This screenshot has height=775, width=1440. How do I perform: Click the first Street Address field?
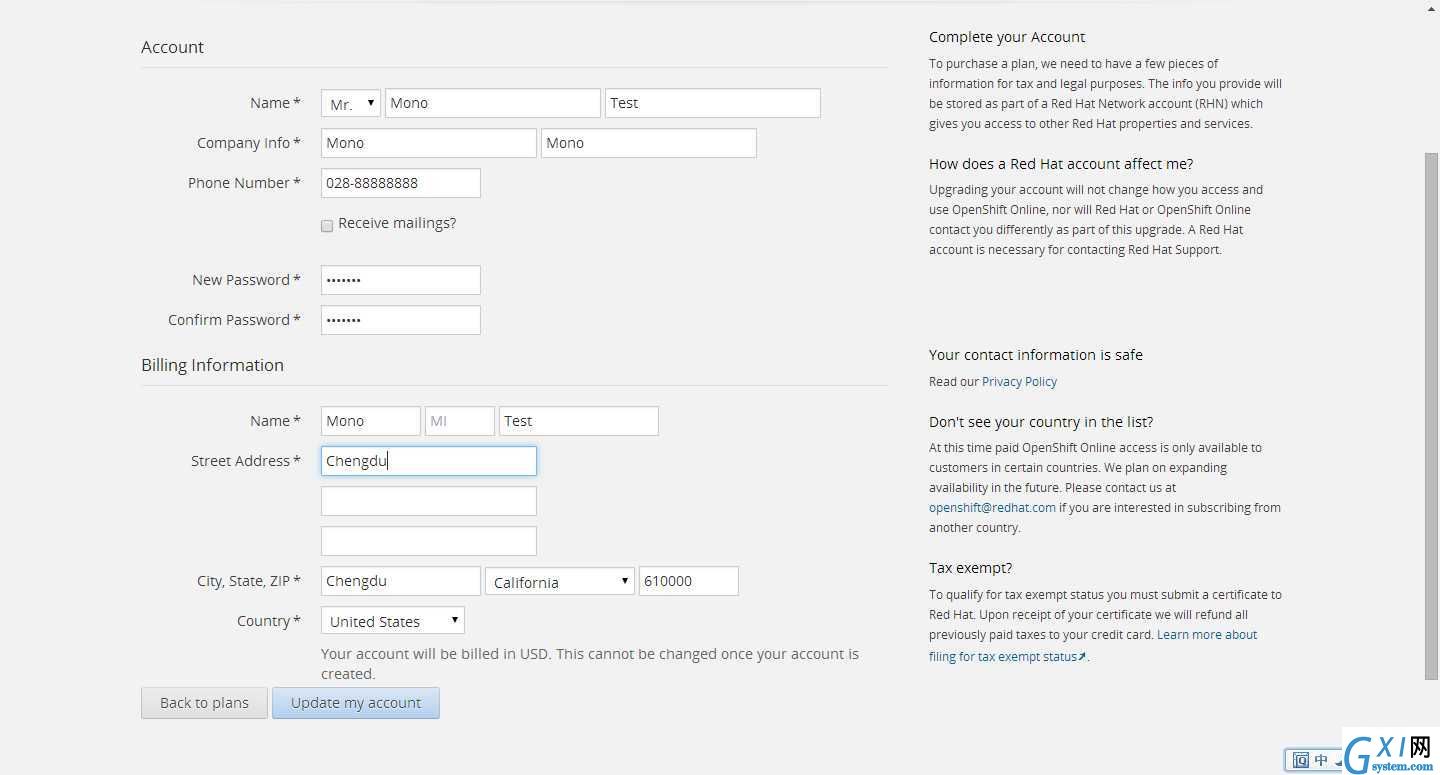click(429, 461)
